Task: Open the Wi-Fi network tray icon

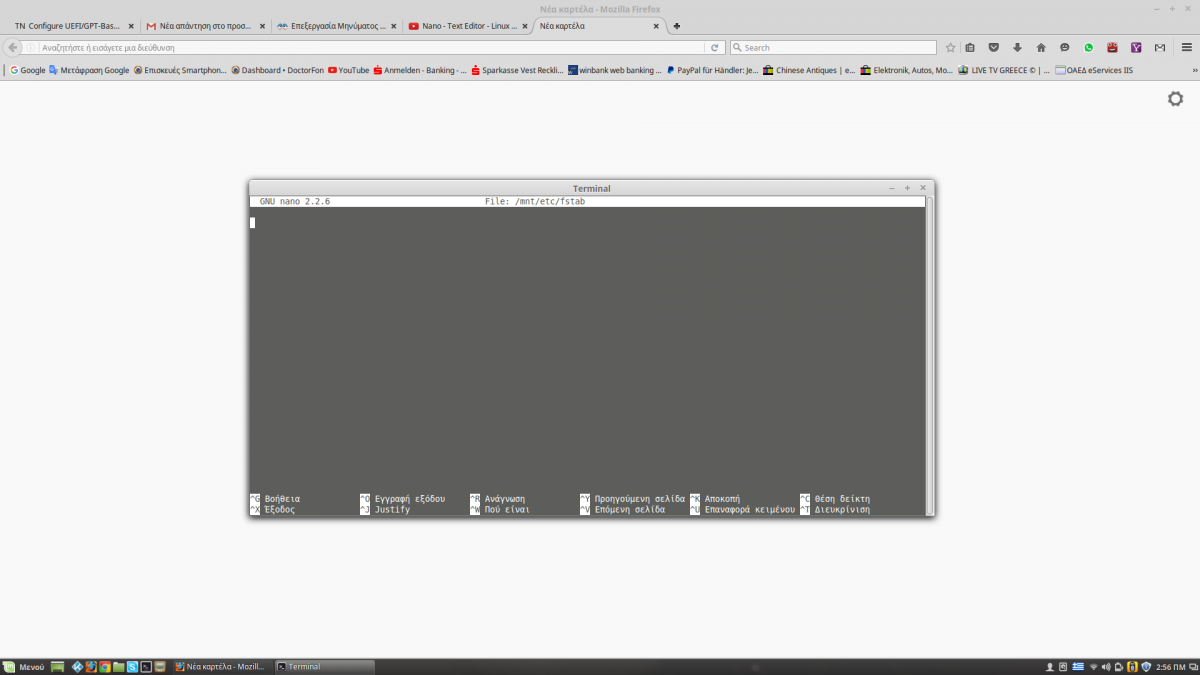Action: tap(1093, 666)
